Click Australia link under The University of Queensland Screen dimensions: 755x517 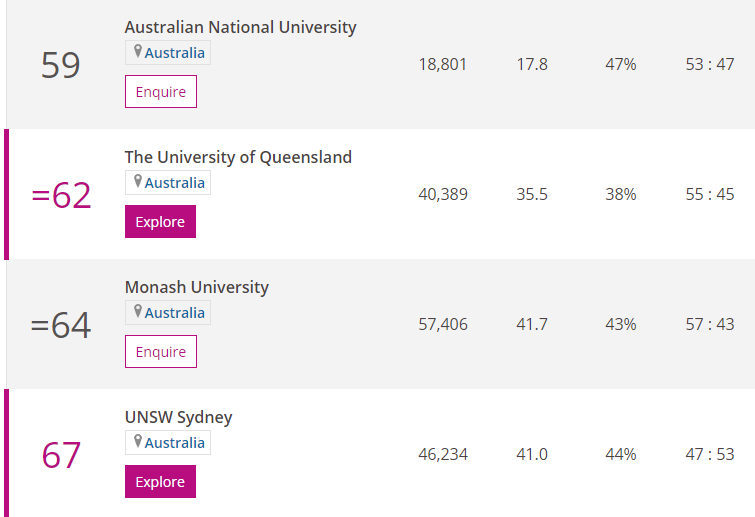[175, 183]
